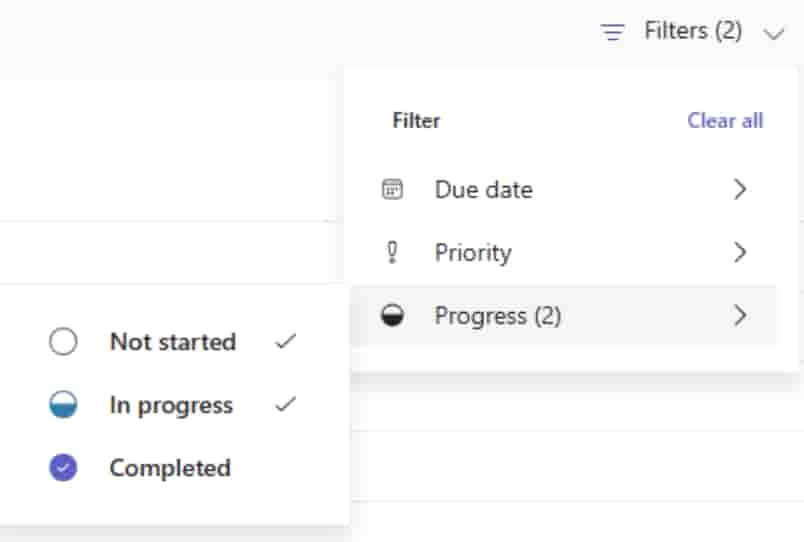Click the Filter panel heading

[x=416, y=121]
